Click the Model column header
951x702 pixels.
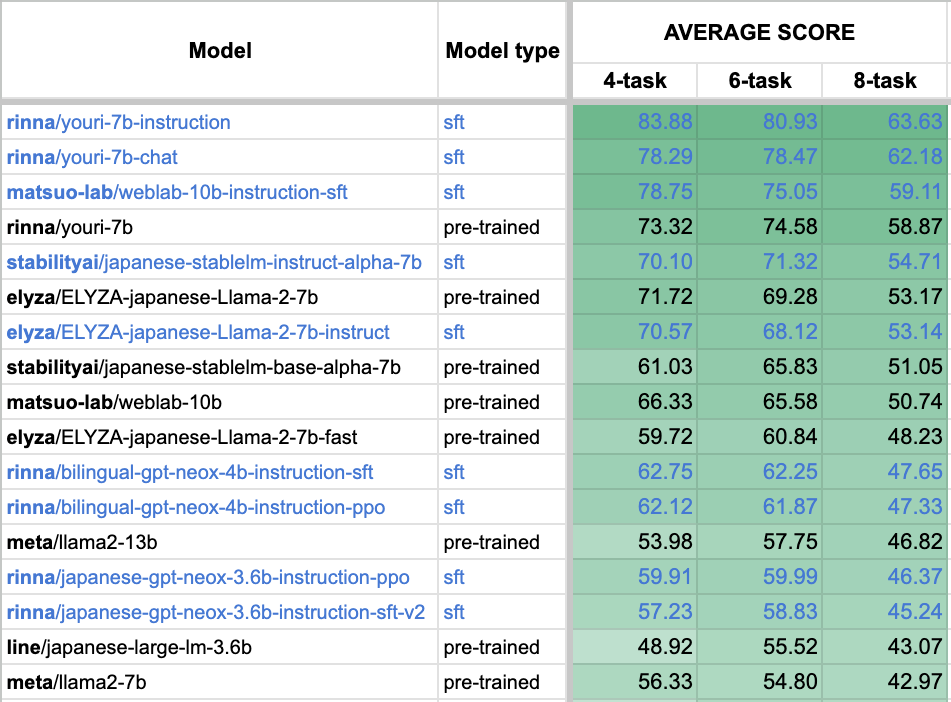(x=220, y=50)
